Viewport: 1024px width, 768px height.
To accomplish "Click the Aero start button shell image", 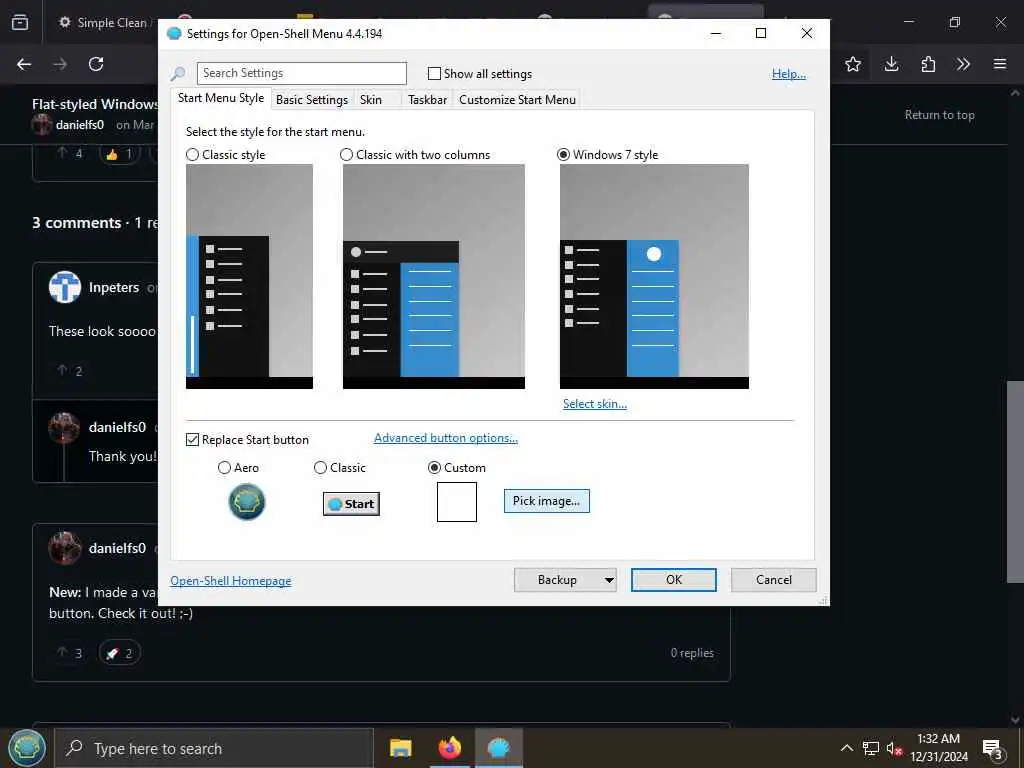I will point(247,502).
